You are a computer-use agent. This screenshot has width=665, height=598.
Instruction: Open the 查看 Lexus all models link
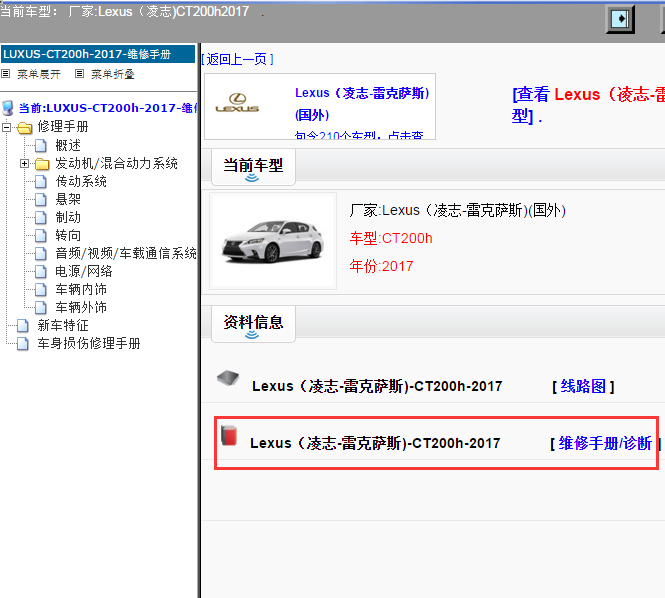tap(588, 105)
